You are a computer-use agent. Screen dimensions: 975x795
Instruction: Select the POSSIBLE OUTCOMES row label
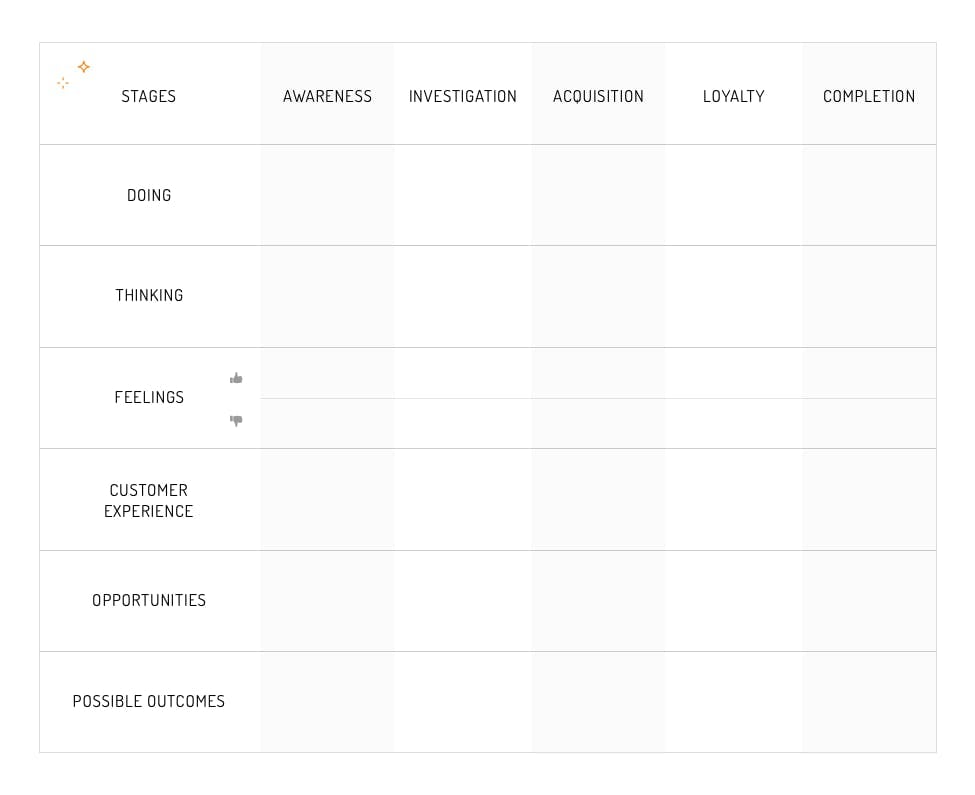click(x=149, y=701)
